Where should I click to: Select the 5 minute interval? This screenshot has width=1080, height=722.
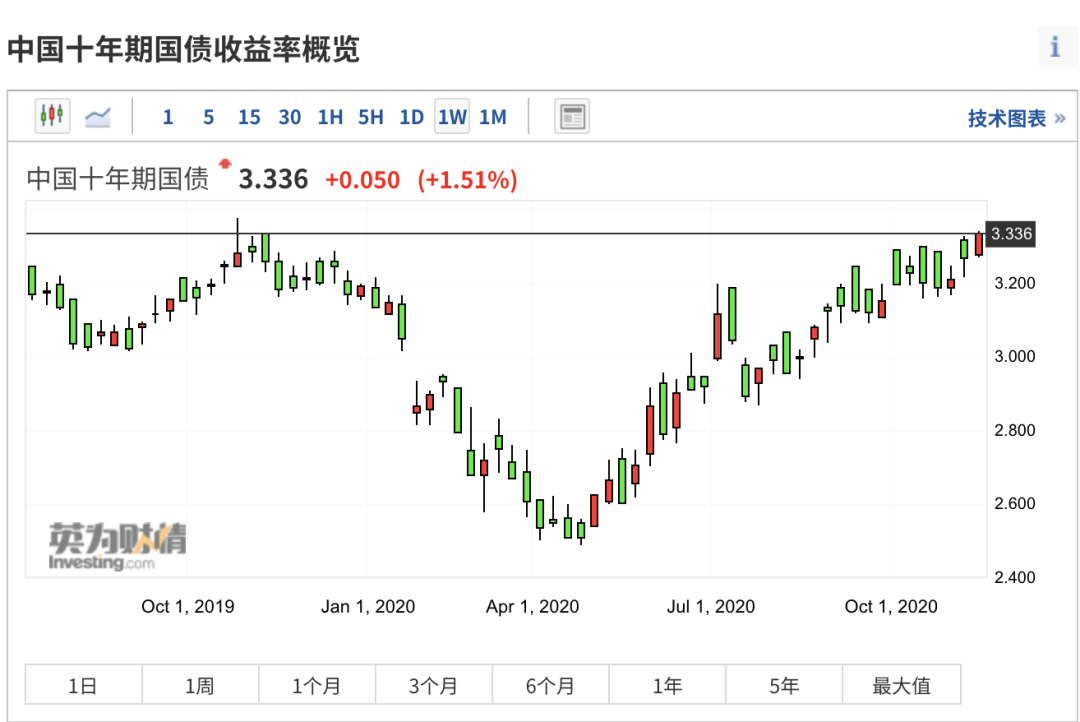point(209,117)
